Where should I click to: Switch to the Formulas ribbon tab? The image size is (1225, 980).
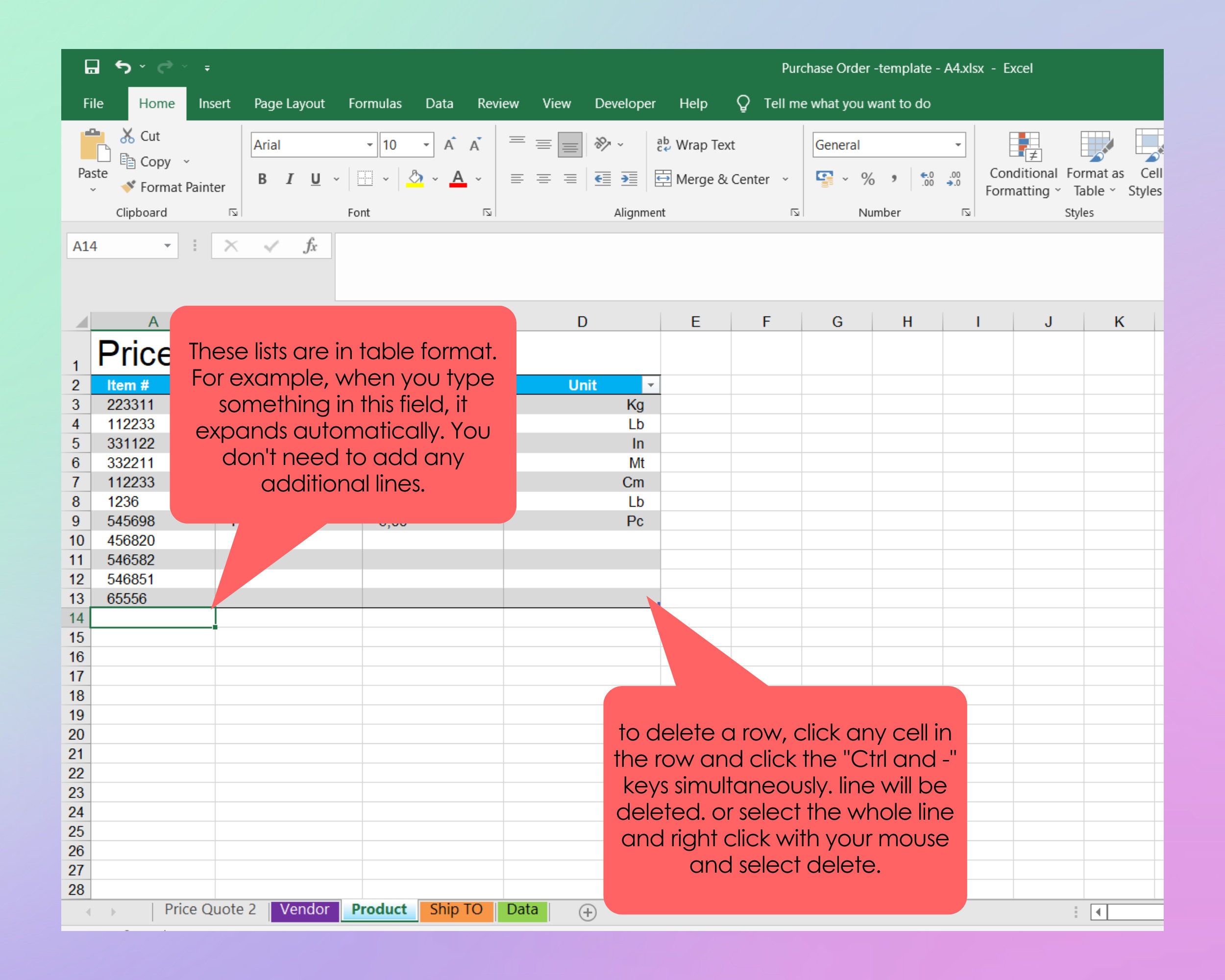[374, 103]
